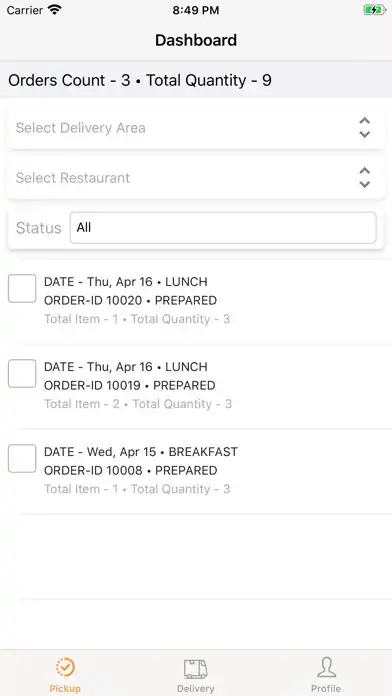
Task: Switch to the Profile tab label
Action: coord(326,688)
